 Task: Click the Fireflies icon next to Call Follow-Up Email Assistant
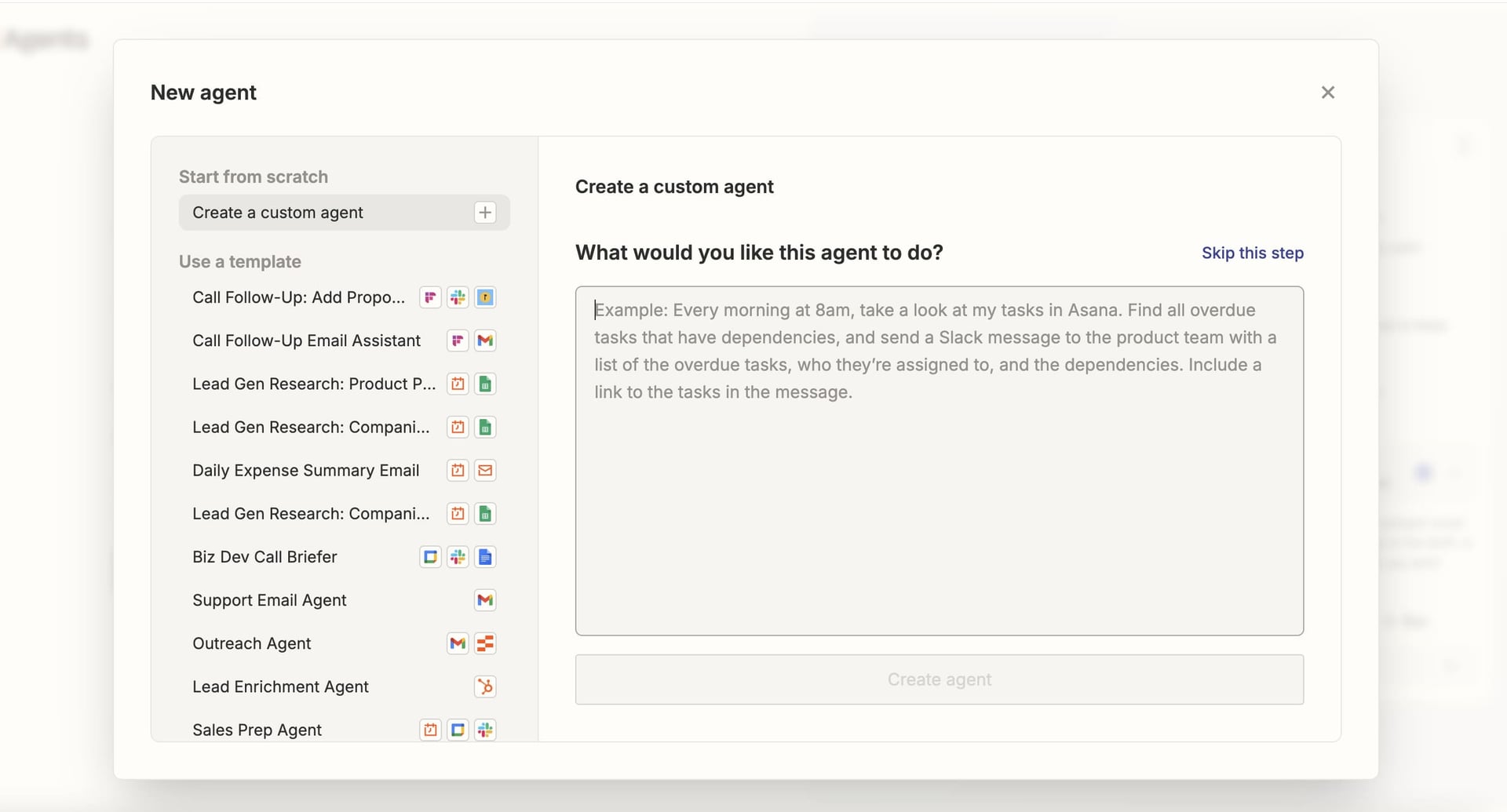point(458,340)
